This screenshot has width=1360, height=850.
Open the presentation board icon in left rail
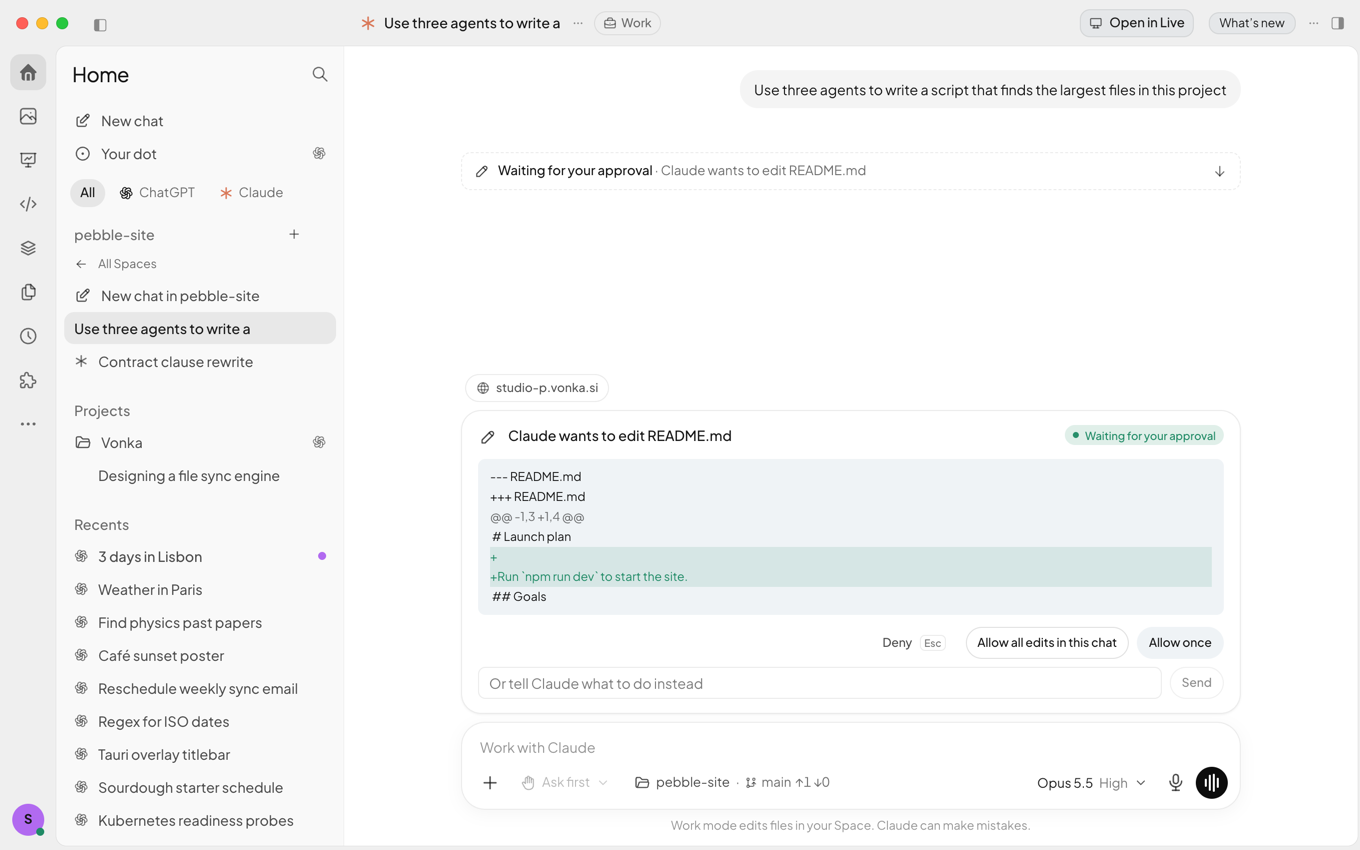click(x=28, y=160)
